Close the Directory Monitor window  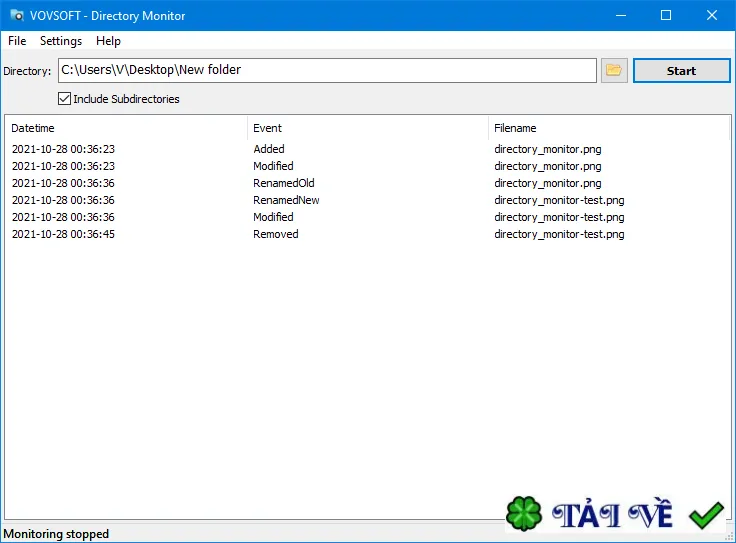click(x=712, y=15)
